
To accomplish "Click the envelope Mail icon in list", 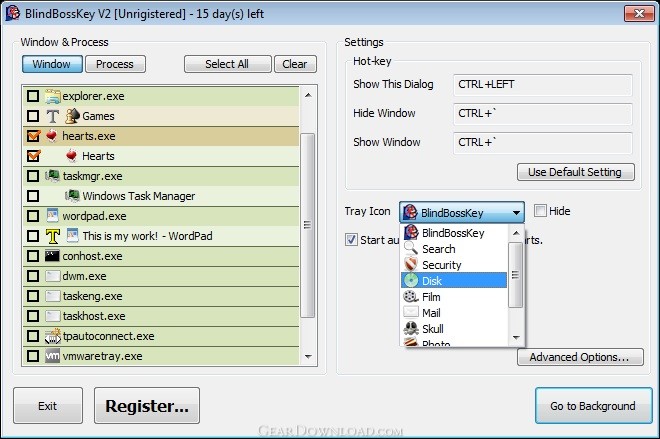I will (x=411, y=312).
